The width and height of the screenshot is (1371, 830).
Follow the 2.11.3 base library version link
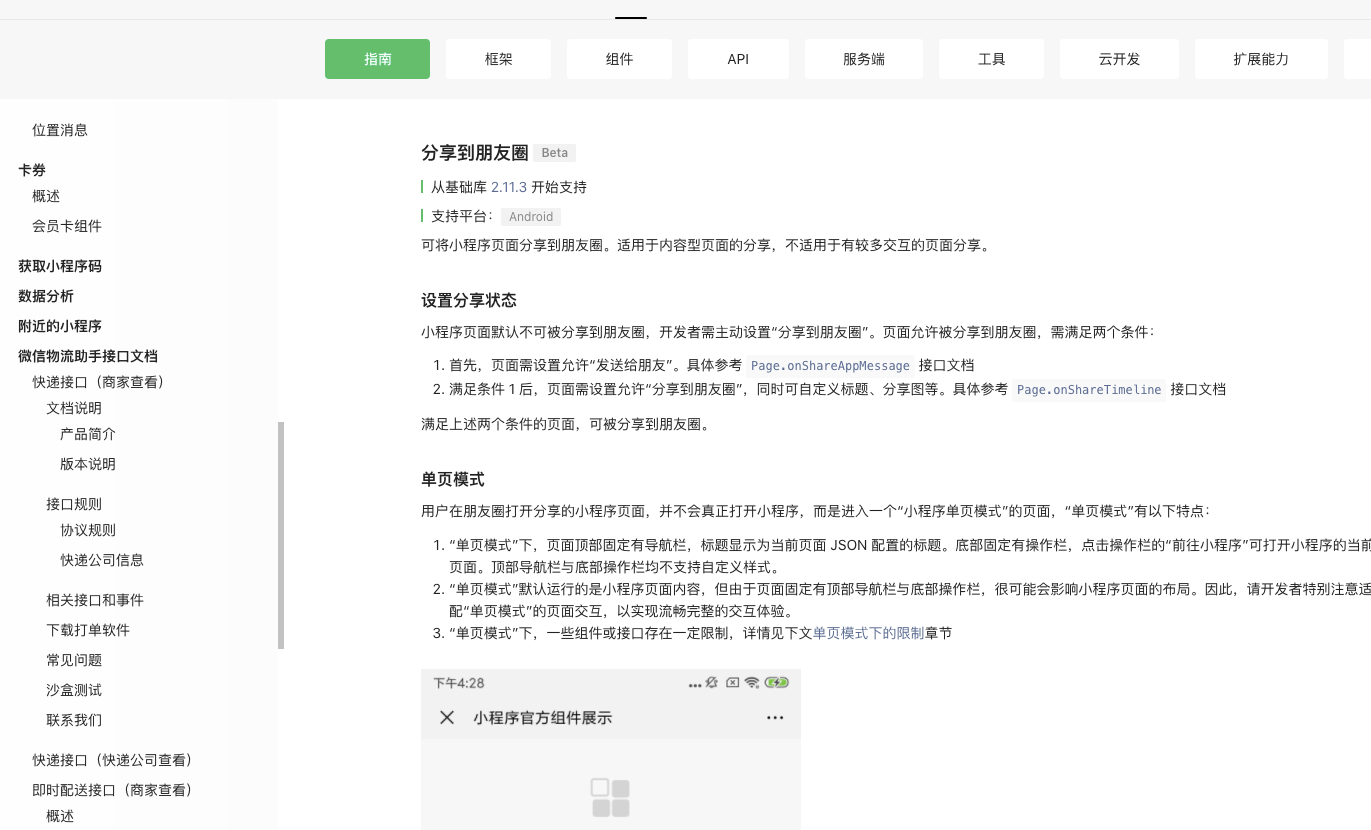509,187
